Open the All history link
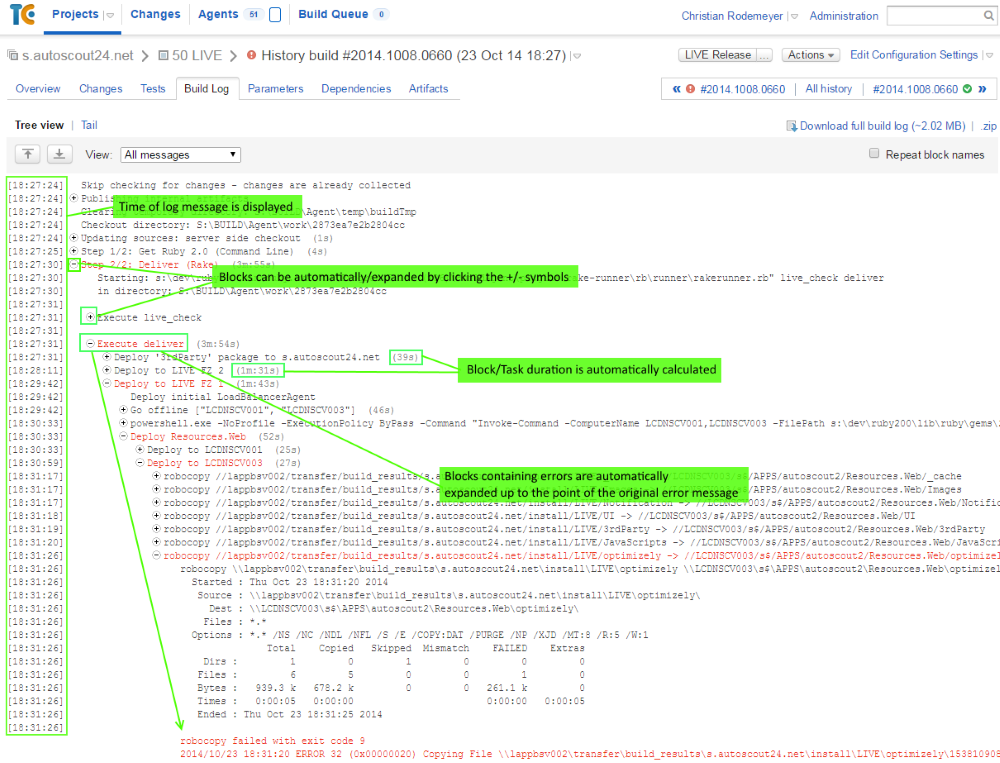 pos(828,89)
